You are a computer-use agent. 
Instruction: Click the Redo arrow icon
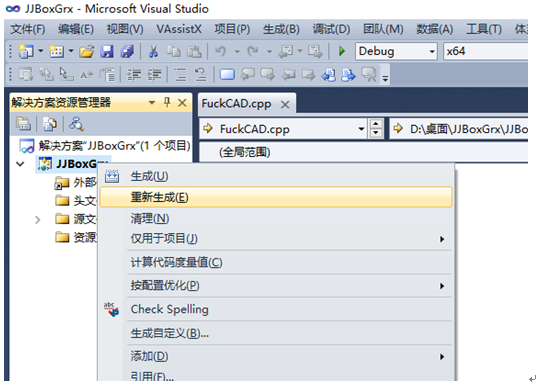point(253,51)
